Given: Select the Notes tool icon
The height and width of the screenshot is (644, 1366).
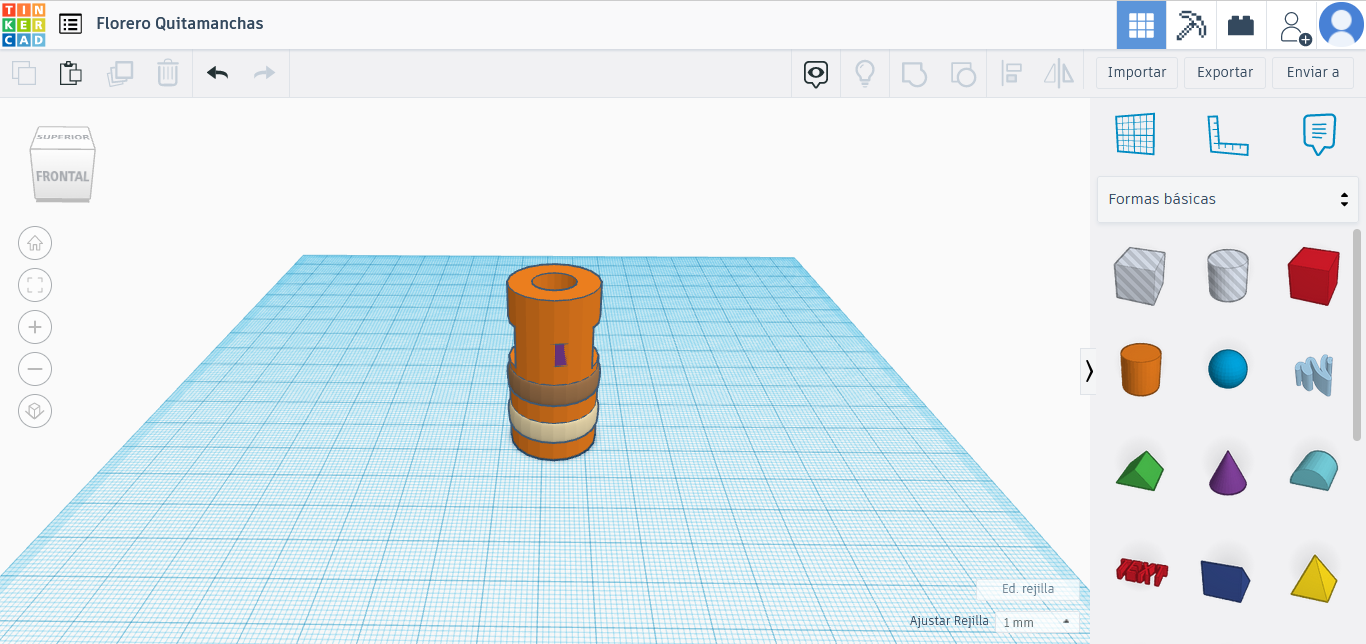Looking at the screenshot, I should coord(1319,134).
